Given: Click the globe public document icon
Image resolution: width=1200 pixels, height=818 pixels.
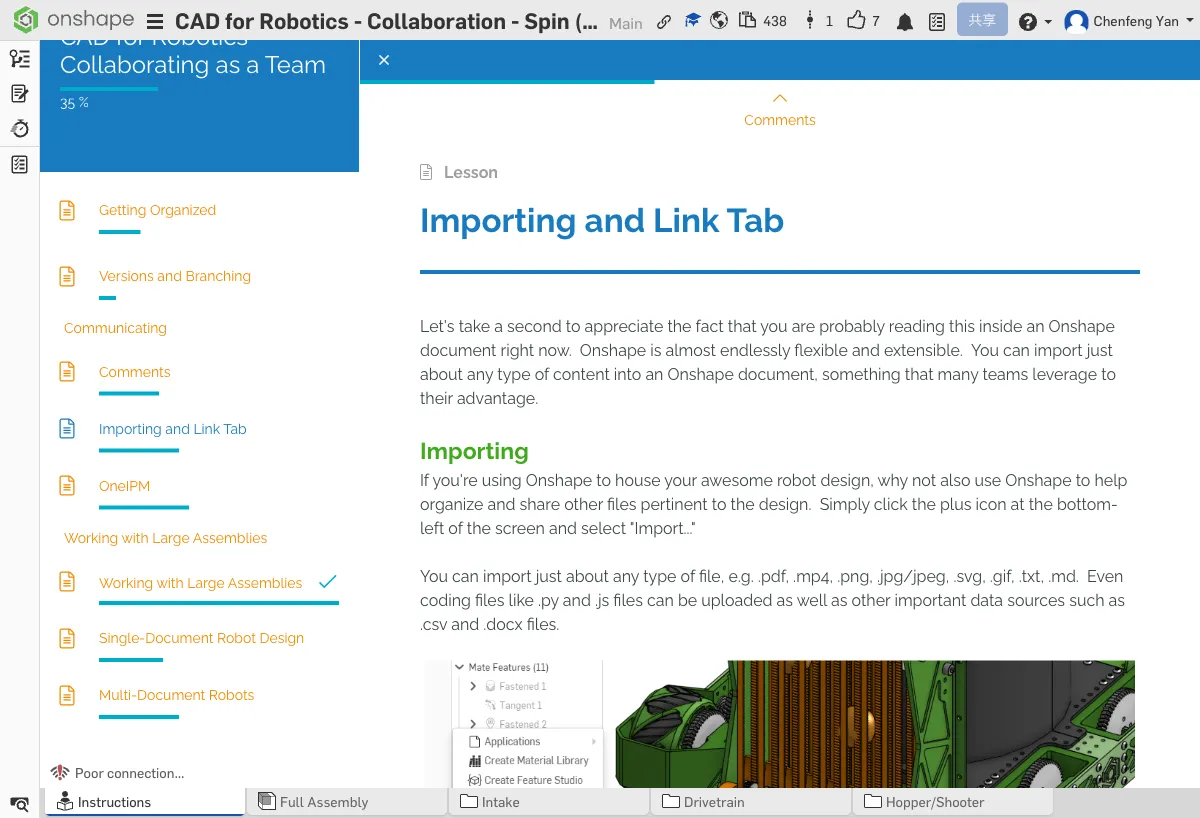Looking at the screenshot, I should (x=719, y=21).
